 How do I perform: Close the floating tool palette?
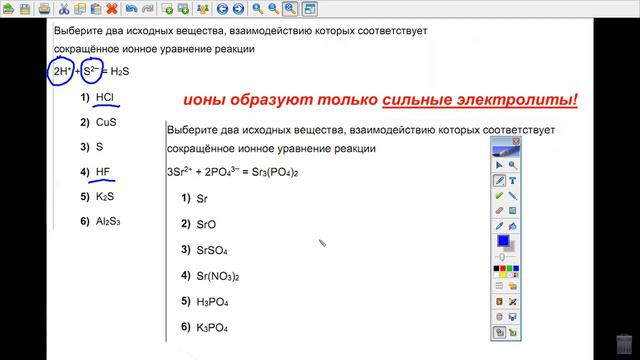click(x=516, y=141)
